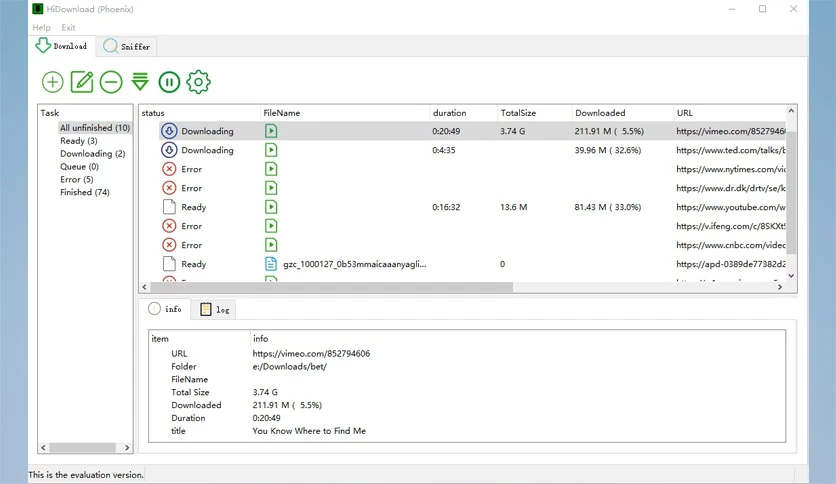836x484 pixels.
Task: Click the Error icon of cnbc row
Action: tap(169, 245)
